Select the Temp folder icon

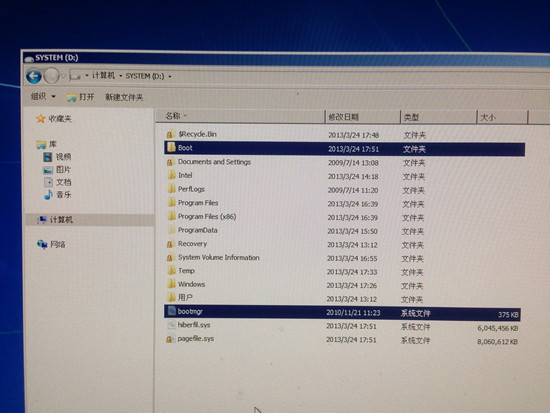point(172,270)
